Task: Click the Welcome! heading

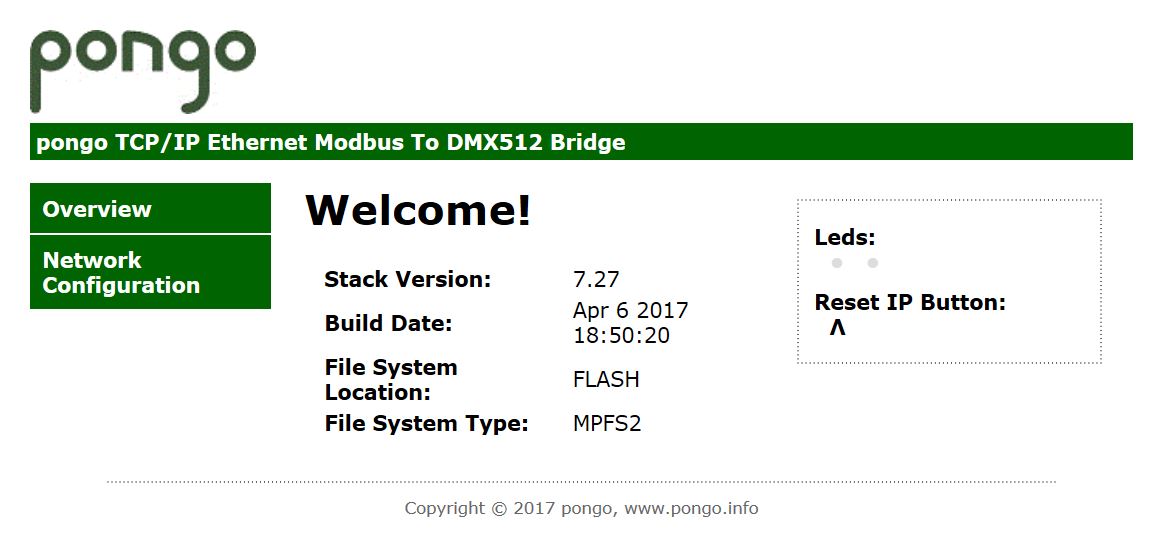Action: [418, 209]
